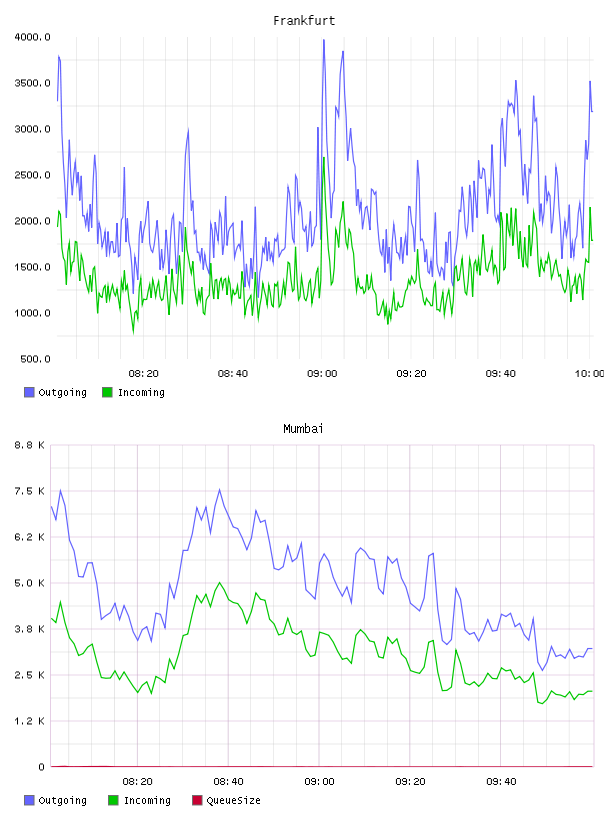Click the 08:20 time label in Frankfurt chart
This screenshot has width=608, height=816.
point(143,374)
